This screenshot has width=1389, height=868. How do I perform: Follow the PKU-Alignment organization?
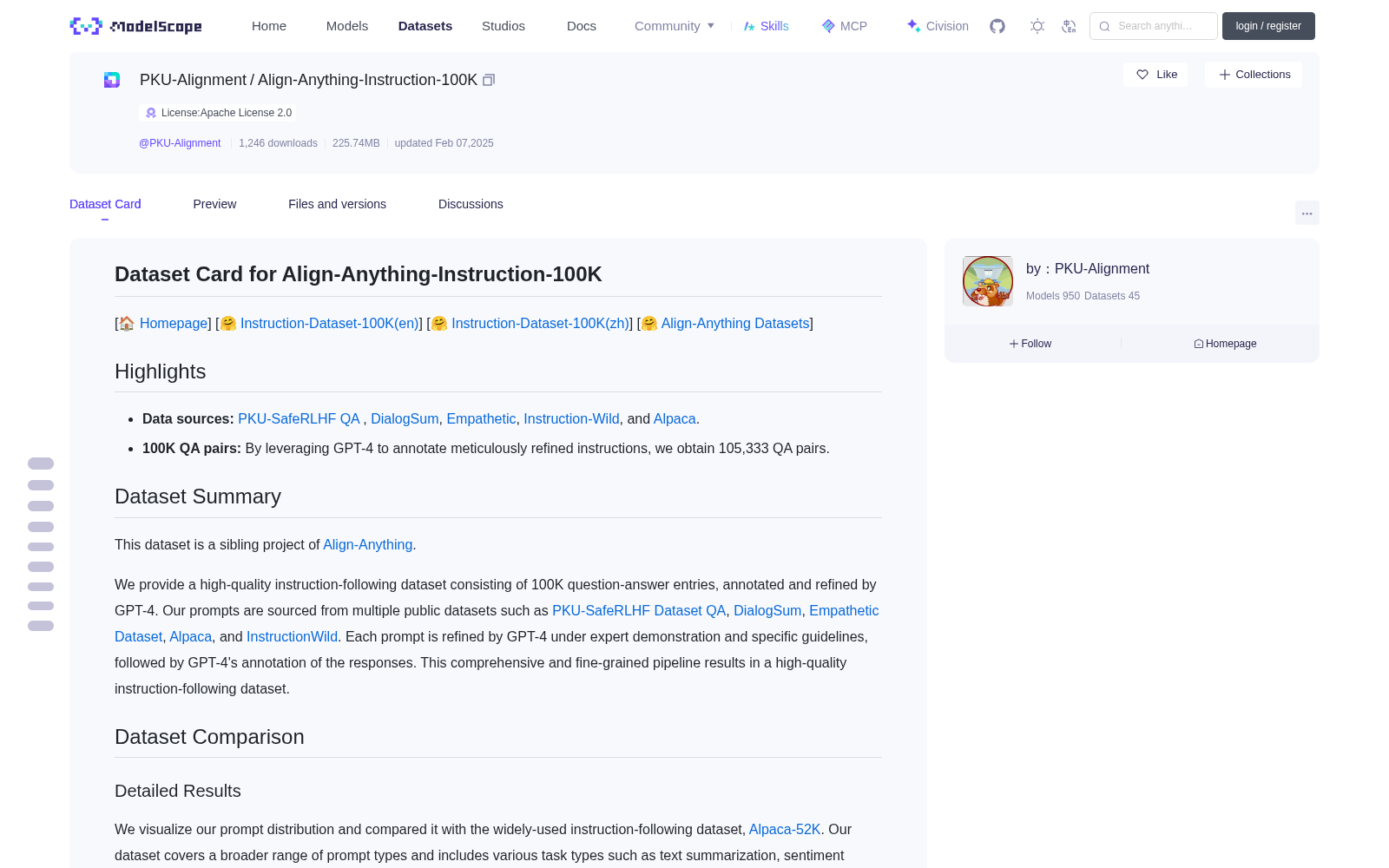(1030, 344)
